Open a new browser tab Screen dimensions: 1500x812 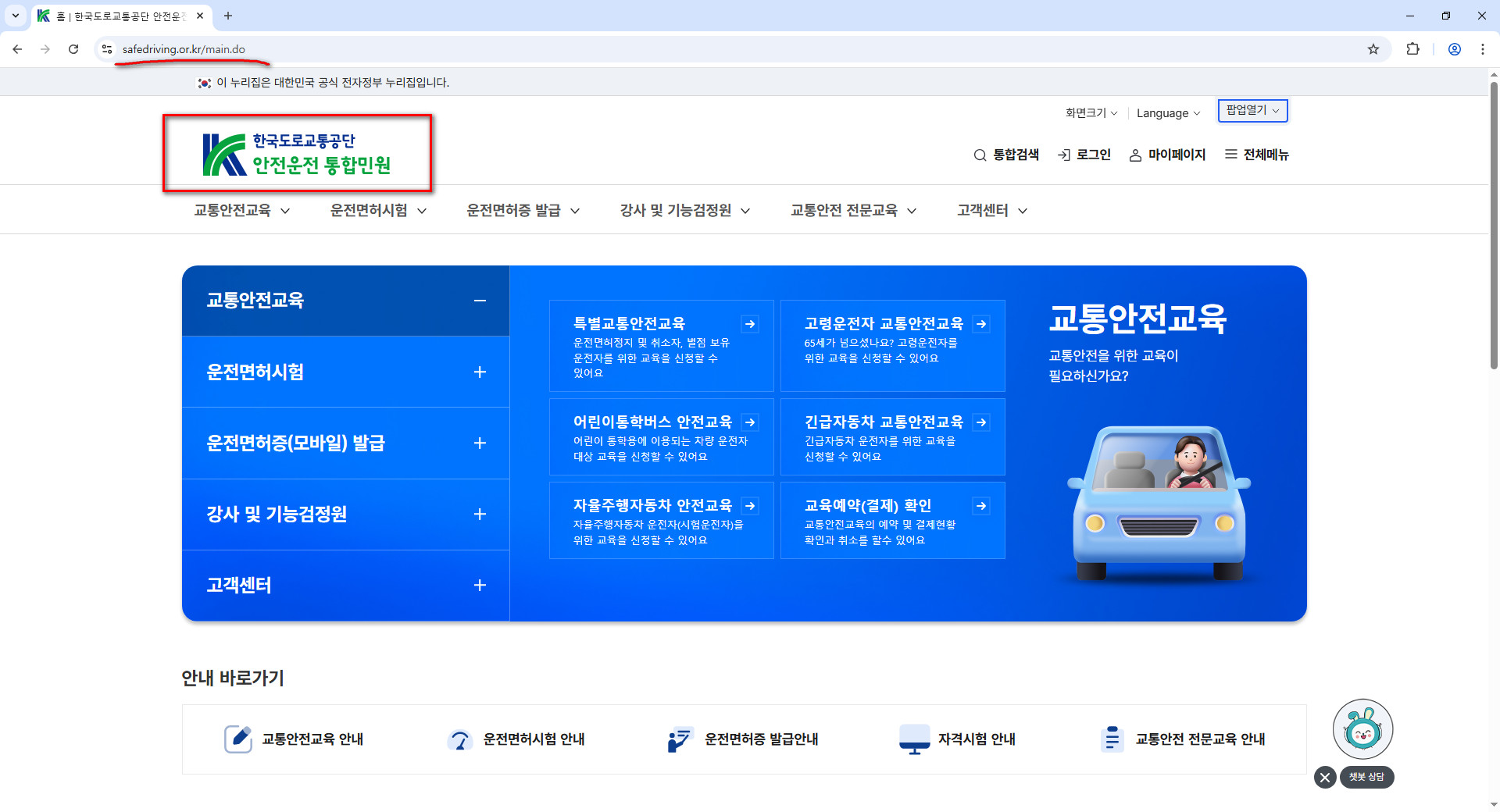228,16
